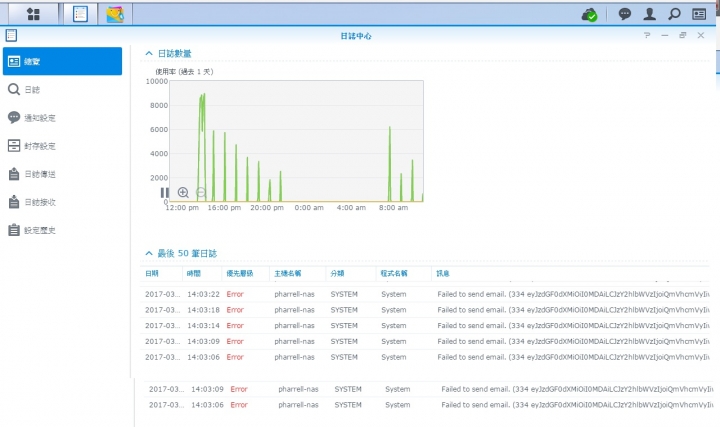Zoom in on the usage chart
Viewport: 720px width, 427px height.
pyautogui.click(x=183, y=192)
